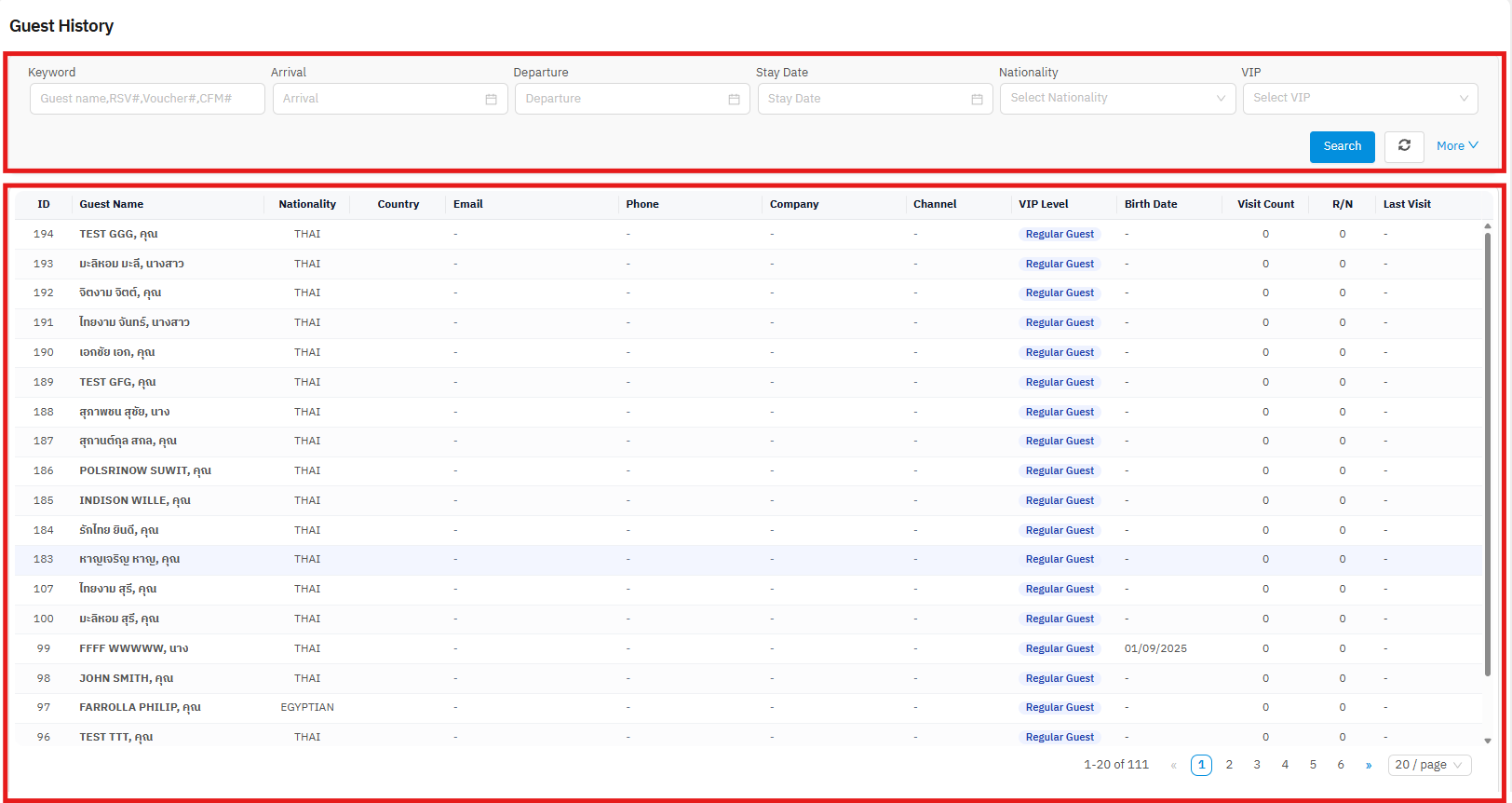Expand the Select VIP dropdown
The height and width of the screenshot is (803, 1512).
pos(1359,98)
